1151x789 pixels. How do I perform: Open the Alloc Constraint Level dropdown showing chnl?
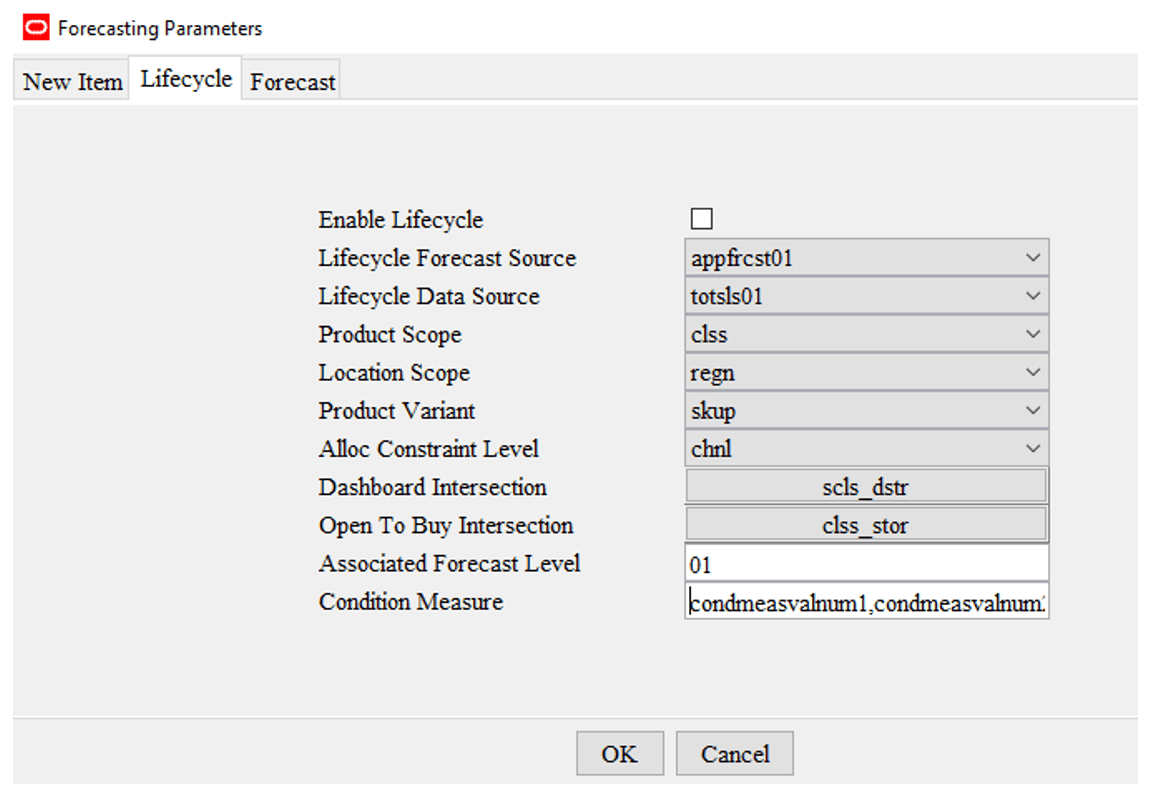click(x=865, y=448)
